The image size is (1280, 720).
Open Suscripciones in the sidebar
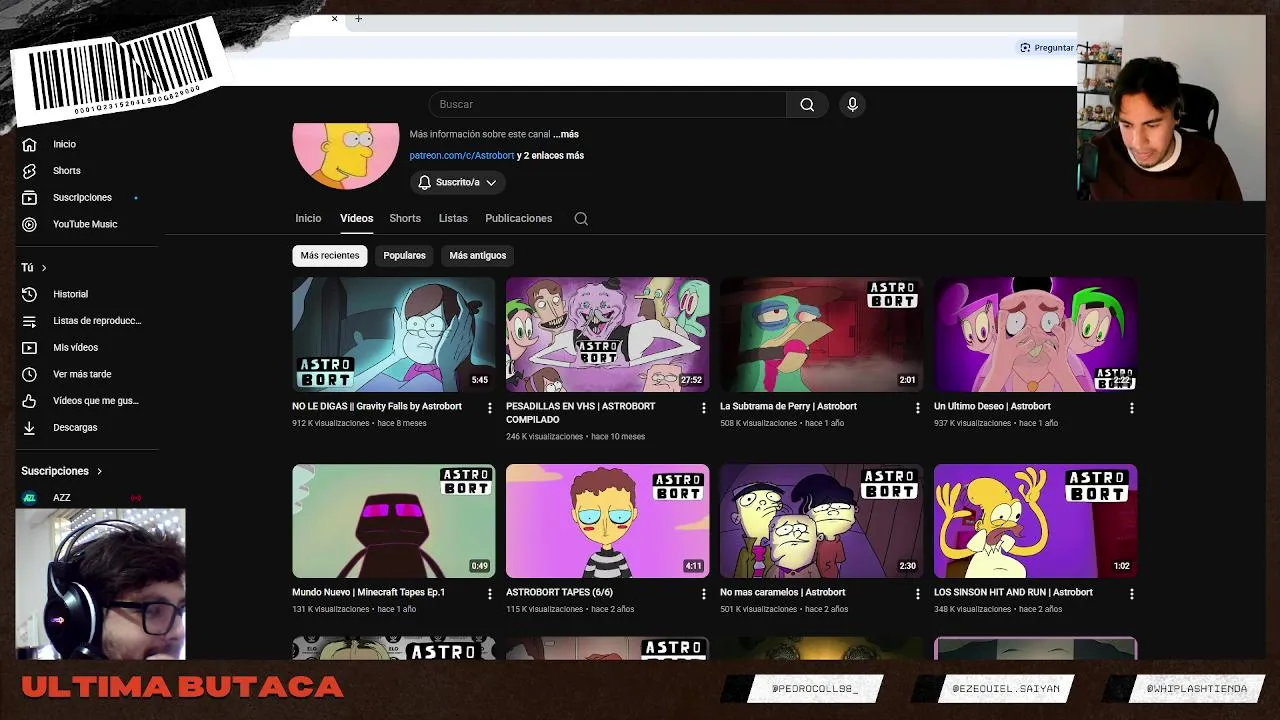click(82, 198)
